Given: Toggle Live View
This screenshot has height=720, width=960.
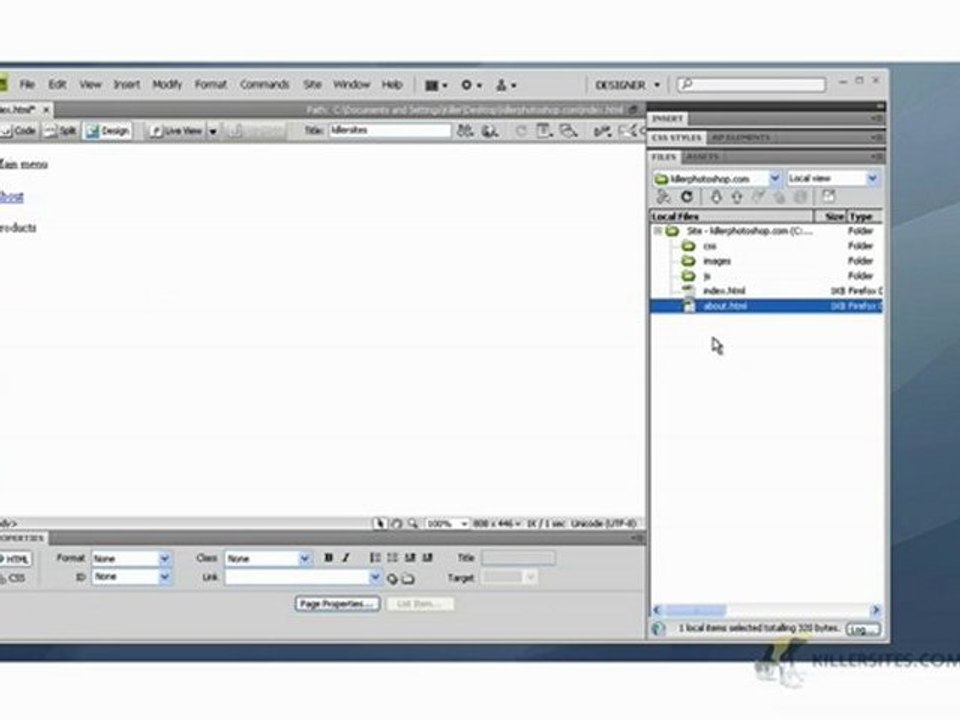Looking at the screenshot, I should click(176, 130).
